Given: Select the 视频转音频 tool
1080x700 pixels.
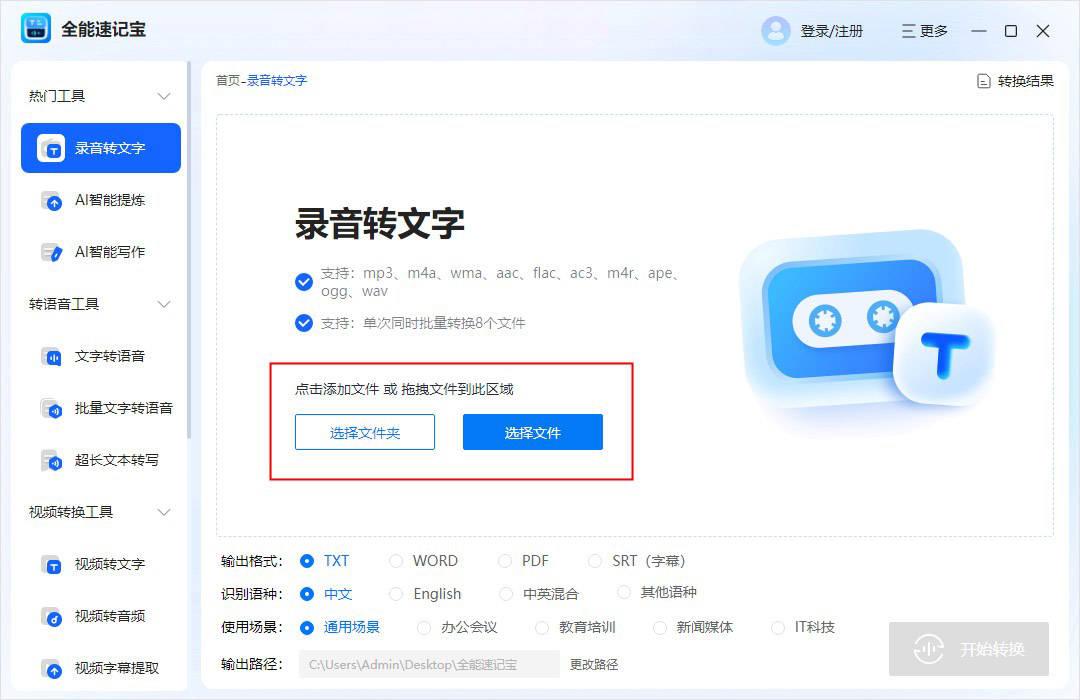Looking at the screenshot, I should pyautogui.click(x=101, y=616).
